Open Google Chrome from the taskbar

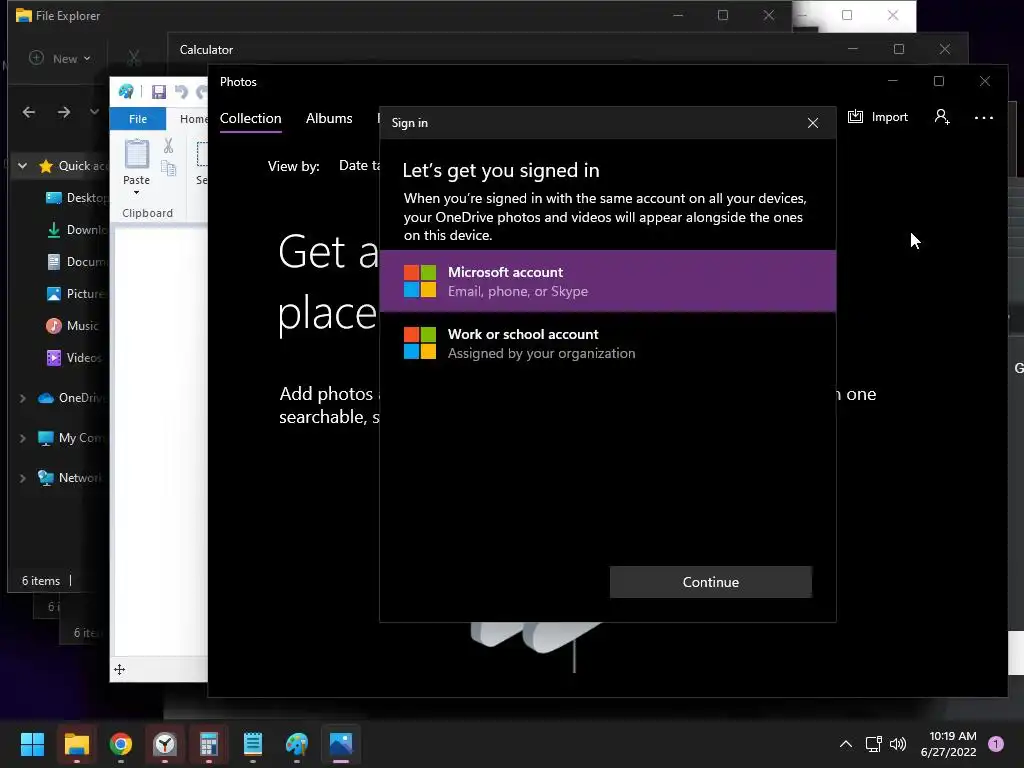pos(121,744)
